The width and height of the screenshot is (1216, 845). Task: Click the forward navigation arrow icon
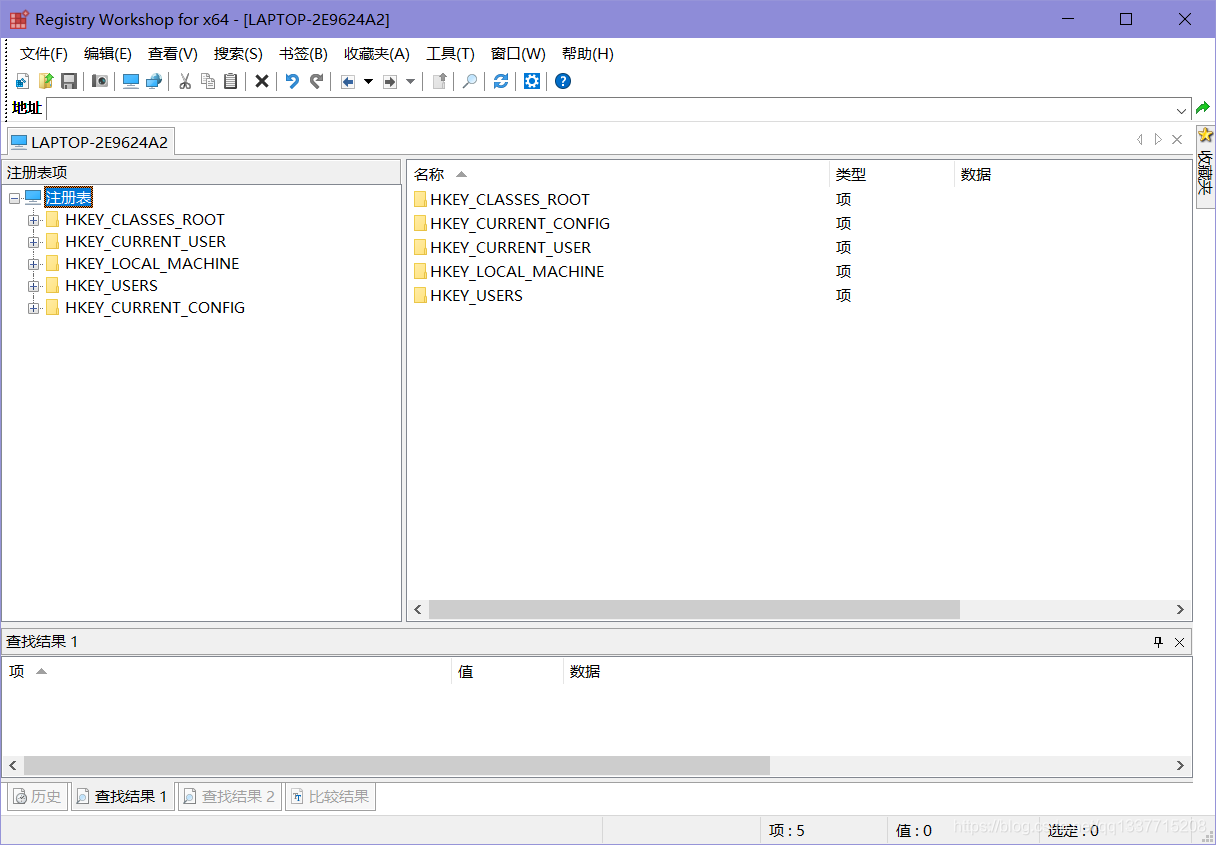pyautogui.click(x=390, y=81)
